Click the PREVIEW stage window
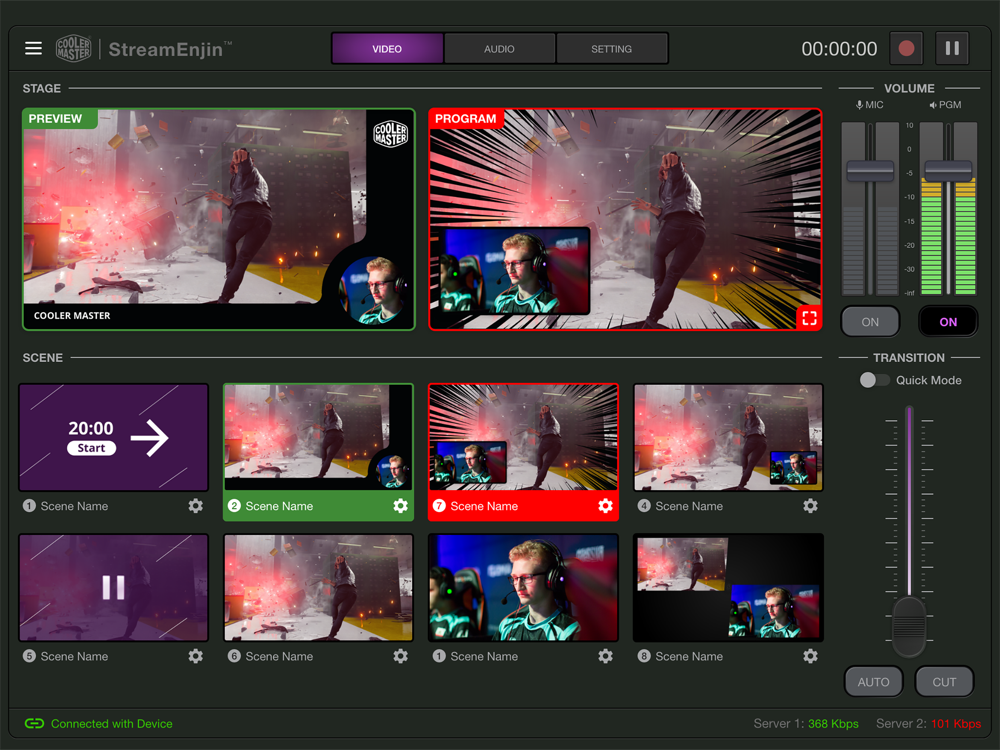 (219, 219)
